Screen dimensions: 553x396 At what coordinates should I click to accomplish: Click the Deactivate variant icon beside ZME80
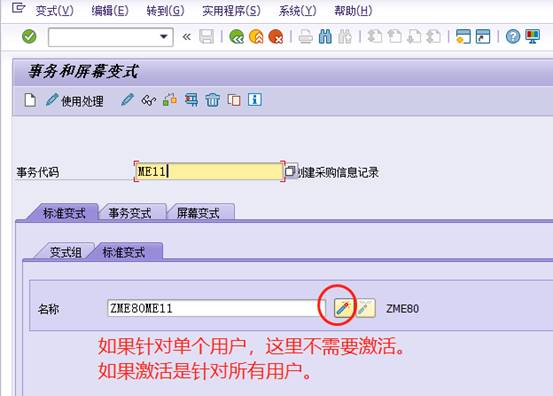(365, 308)
